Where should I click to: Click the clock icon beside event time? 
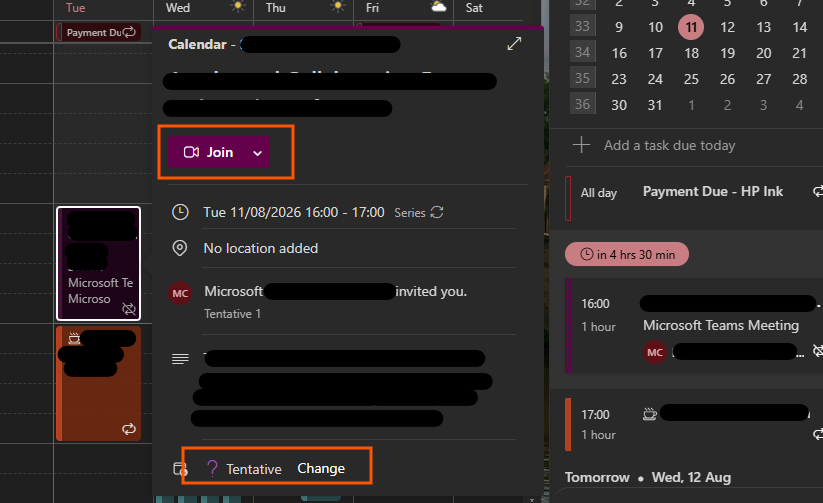tap(180, 212)
